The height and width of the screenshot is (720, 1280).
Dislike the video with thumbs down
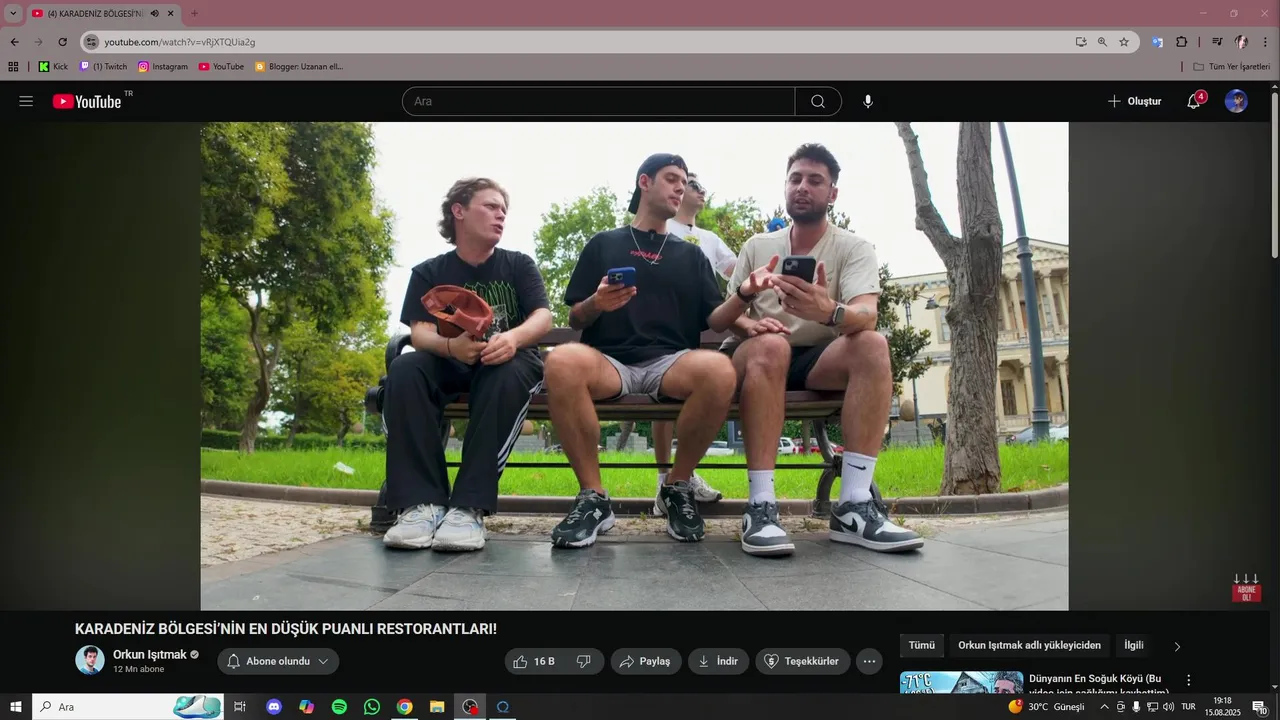tap(584, 661)
